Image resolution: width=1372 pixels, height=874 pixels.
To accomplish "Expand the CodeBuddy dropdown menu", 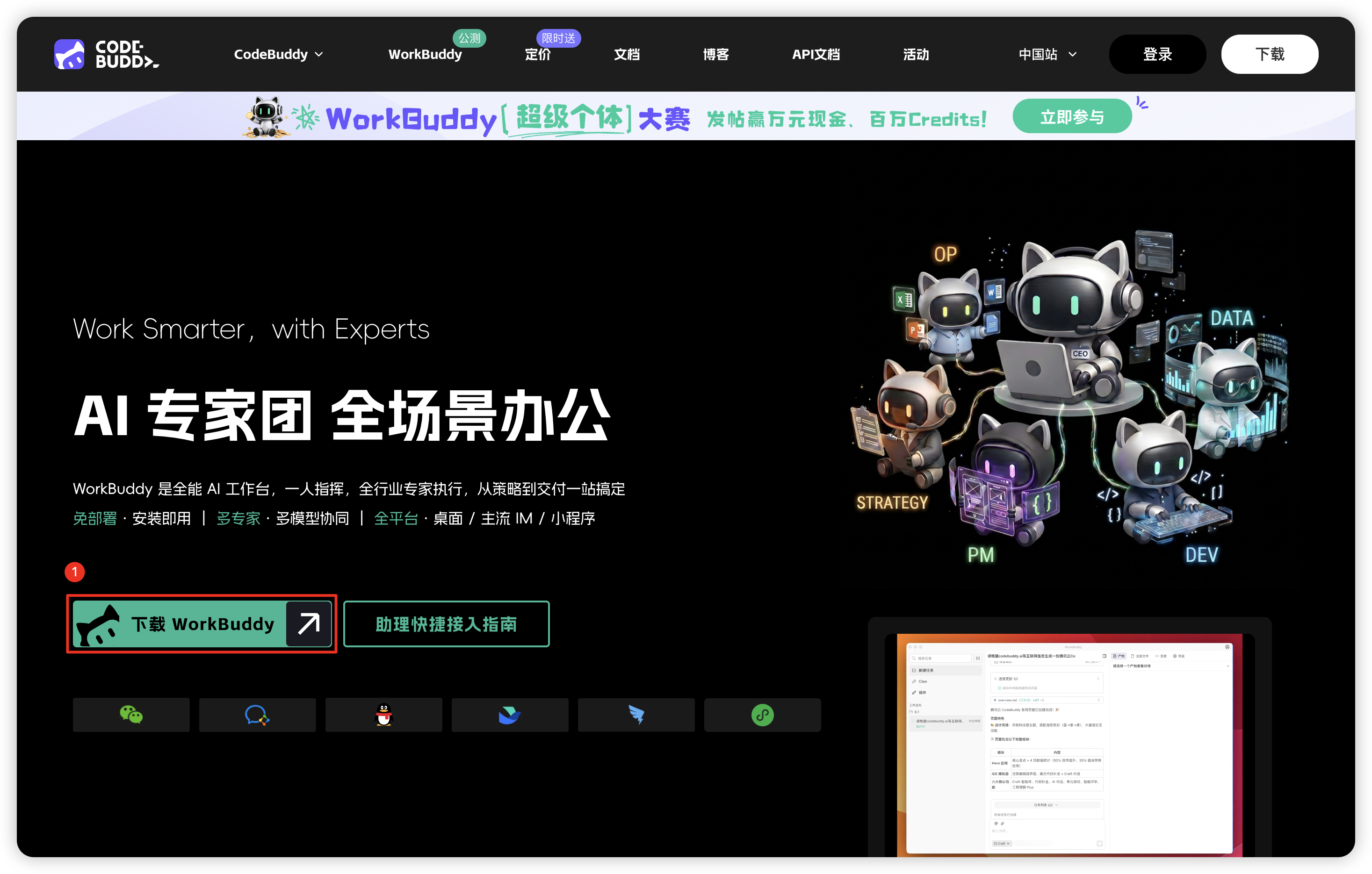I will pyautogui.click(x=279, y=54).
